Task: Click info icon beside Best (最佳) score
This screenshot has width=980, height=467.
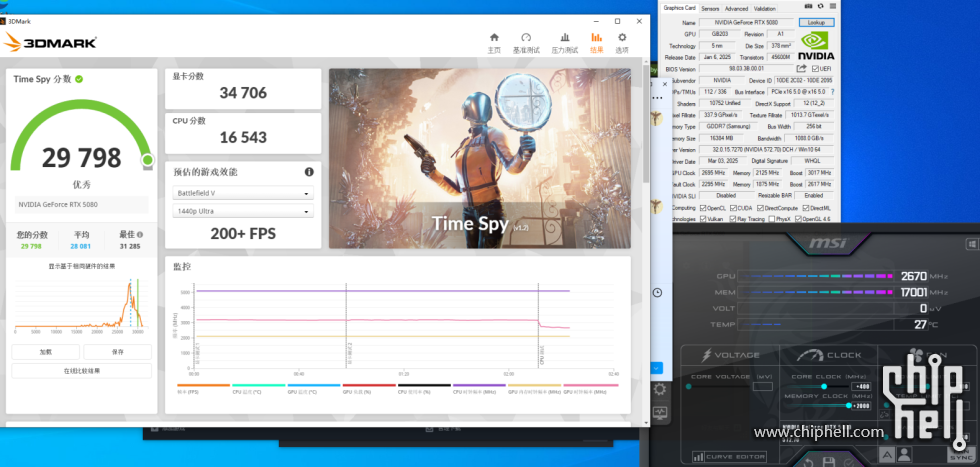Action: coord(140,235)
